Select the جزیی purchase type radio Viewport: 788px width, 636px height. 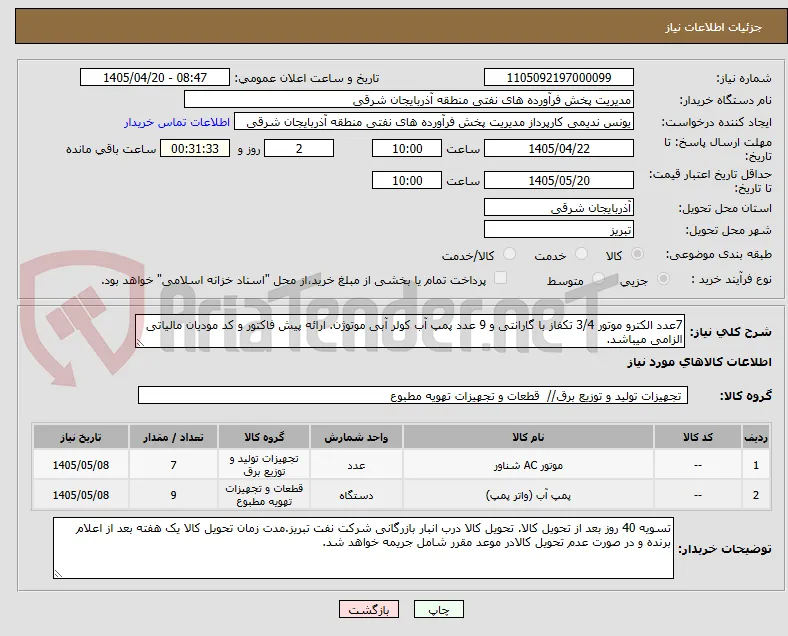click(663, 279)
